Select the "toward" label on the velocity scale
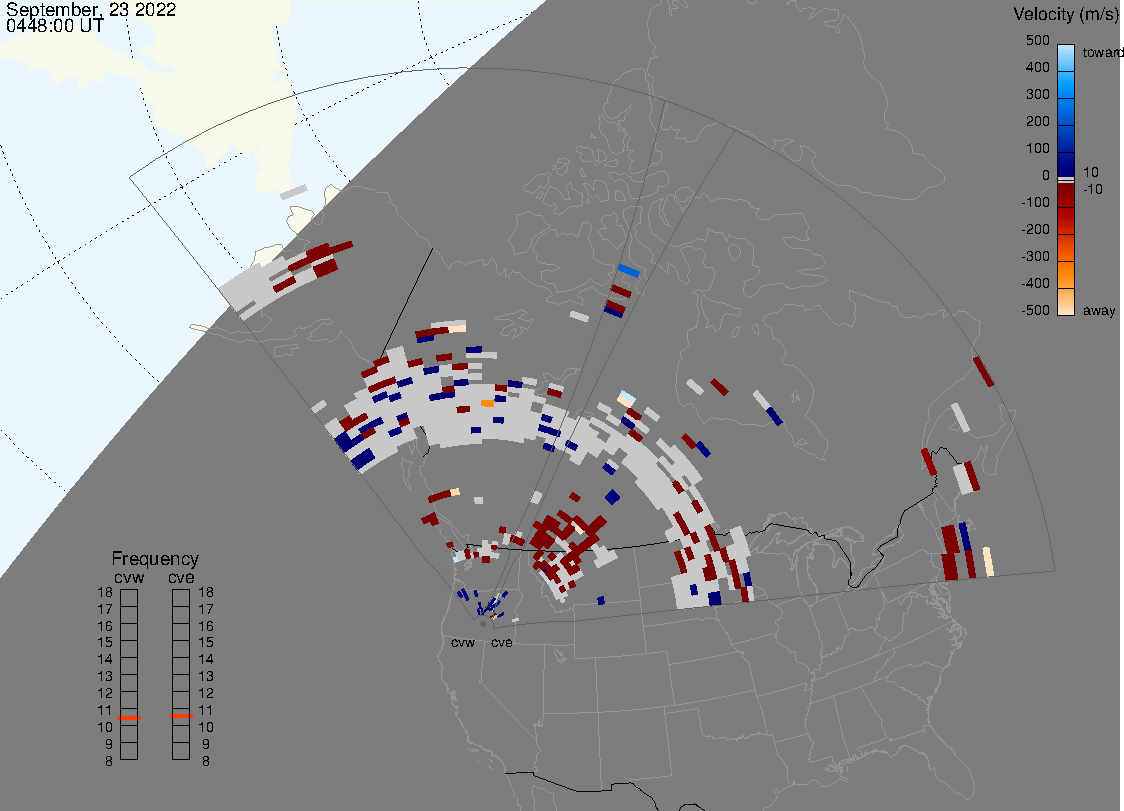This screenshot has height=811, width=1124. [1102, 52]
